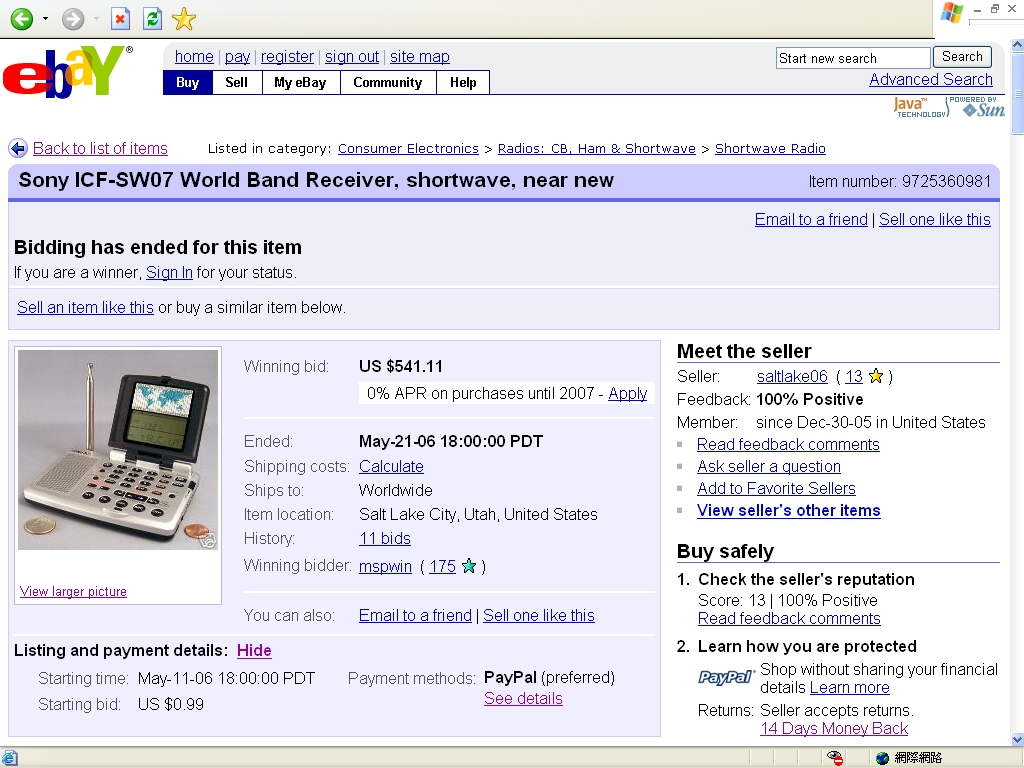
Task: Click the Search button
Action: (x=961, y=57)
